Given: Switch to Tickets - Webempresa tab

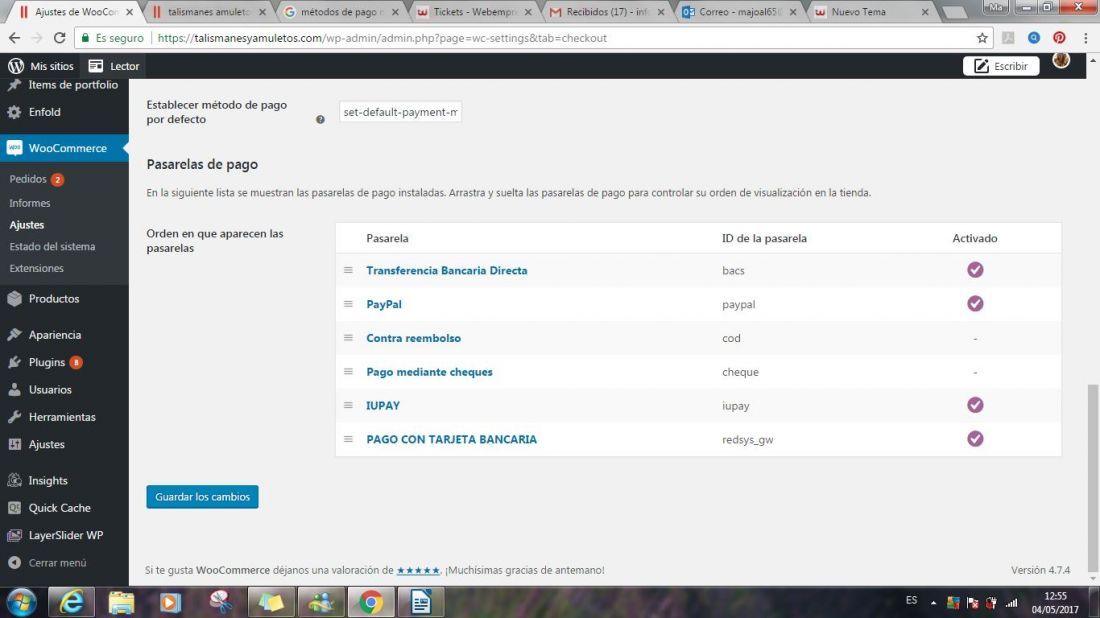Looking at the screenshot, I should pyautogui.click(x=474, y=12).
